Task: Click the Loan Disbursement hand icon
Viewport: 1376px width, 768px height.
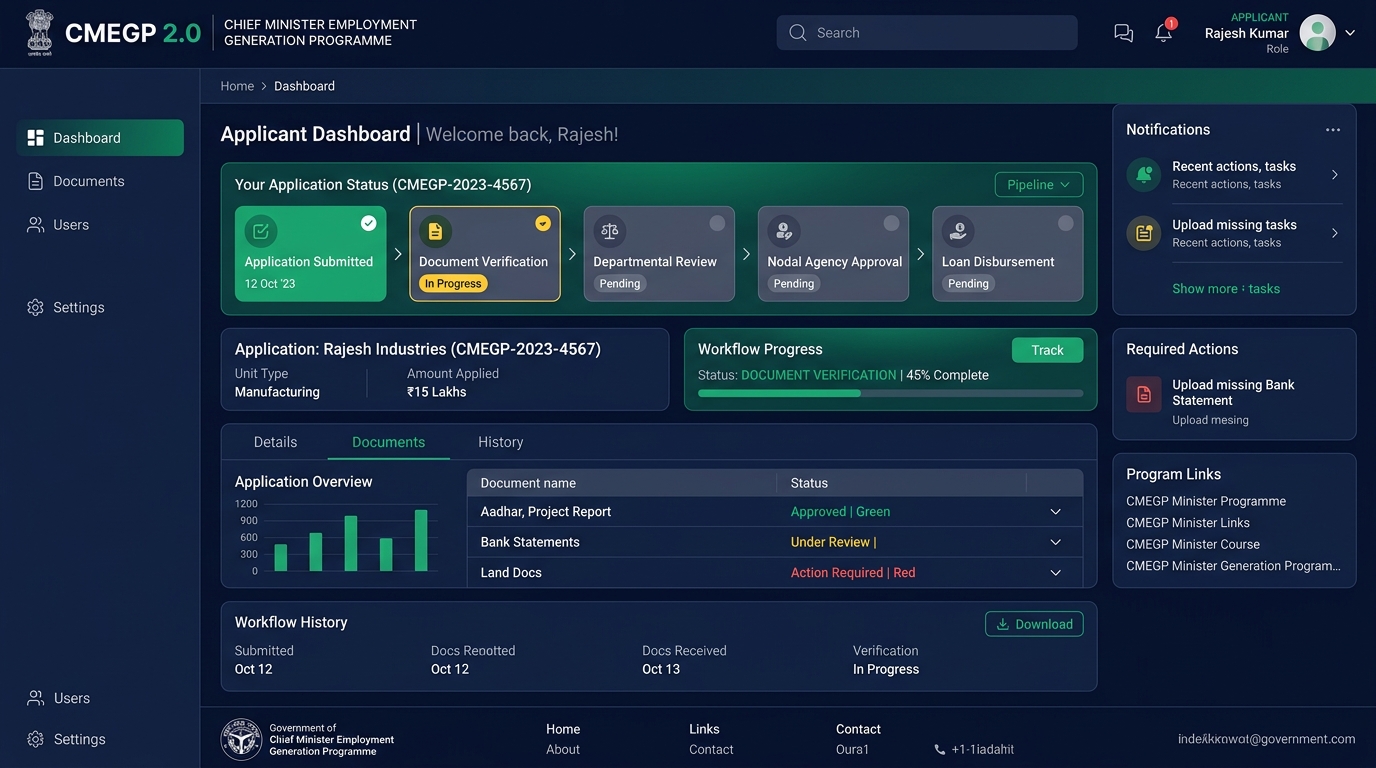Action: tap(958, 231)
